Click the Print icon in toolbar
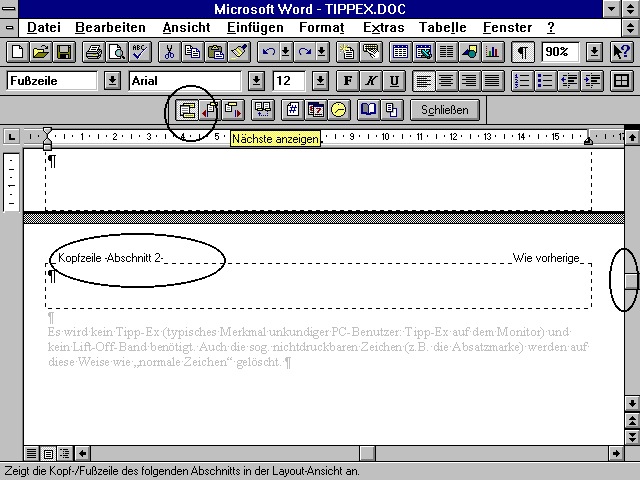640x480 pixels. click(93, 51)
